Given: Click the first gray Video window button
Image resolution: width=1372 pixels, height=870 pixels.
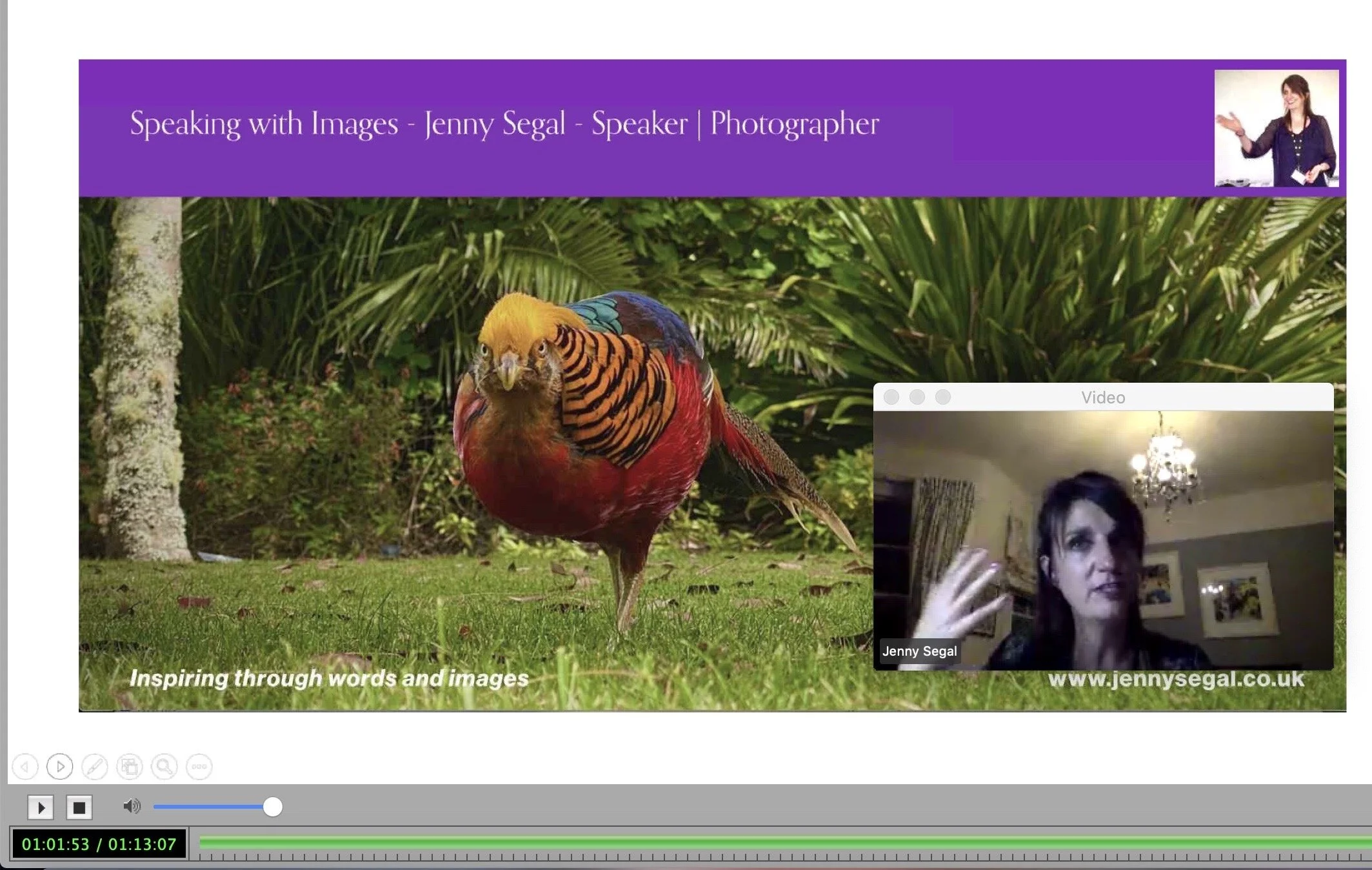Looking at the screenshot, I should (x=891, y=397).
